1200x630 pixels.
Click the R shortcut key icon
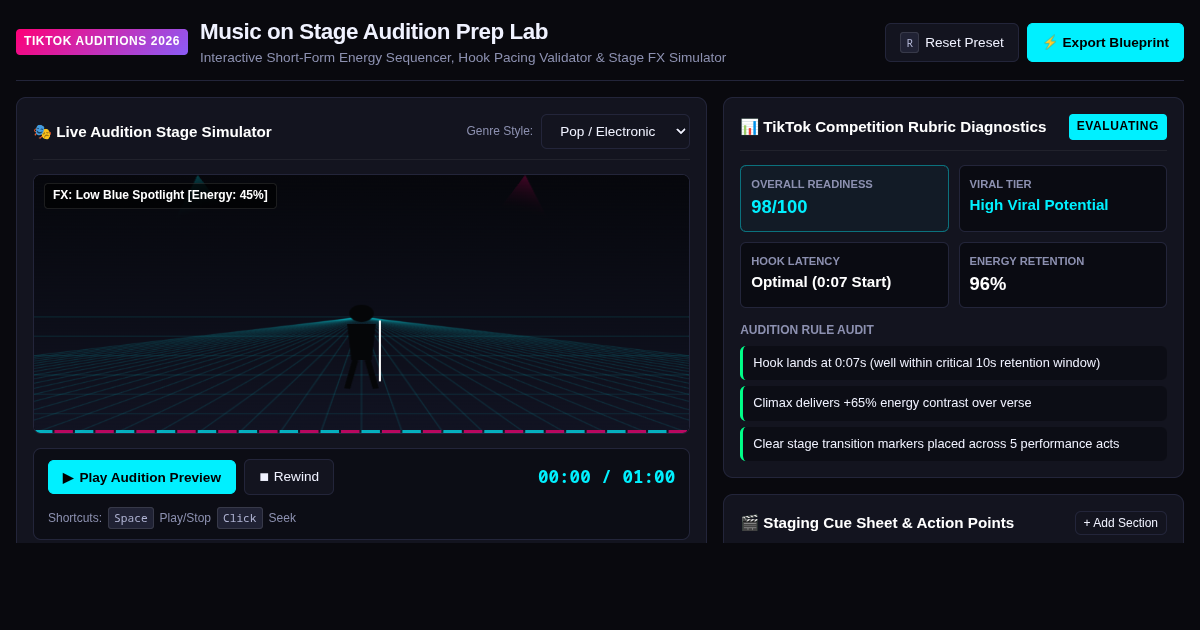click(909, 43)
